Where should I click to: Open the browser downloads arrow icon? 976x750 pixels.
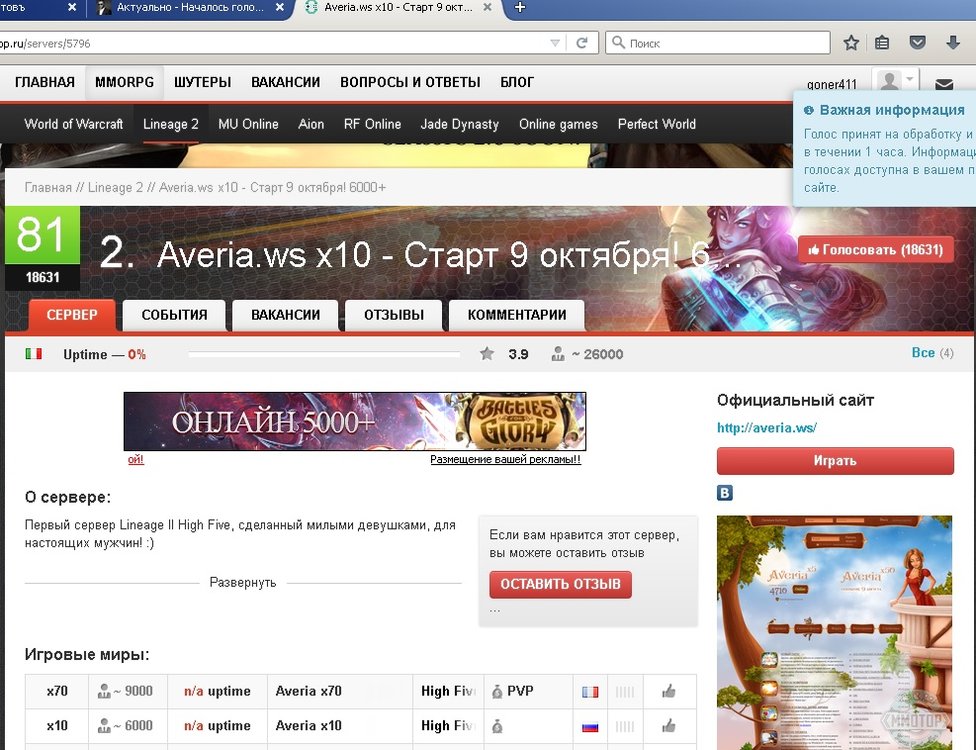[x=953, y=43]
